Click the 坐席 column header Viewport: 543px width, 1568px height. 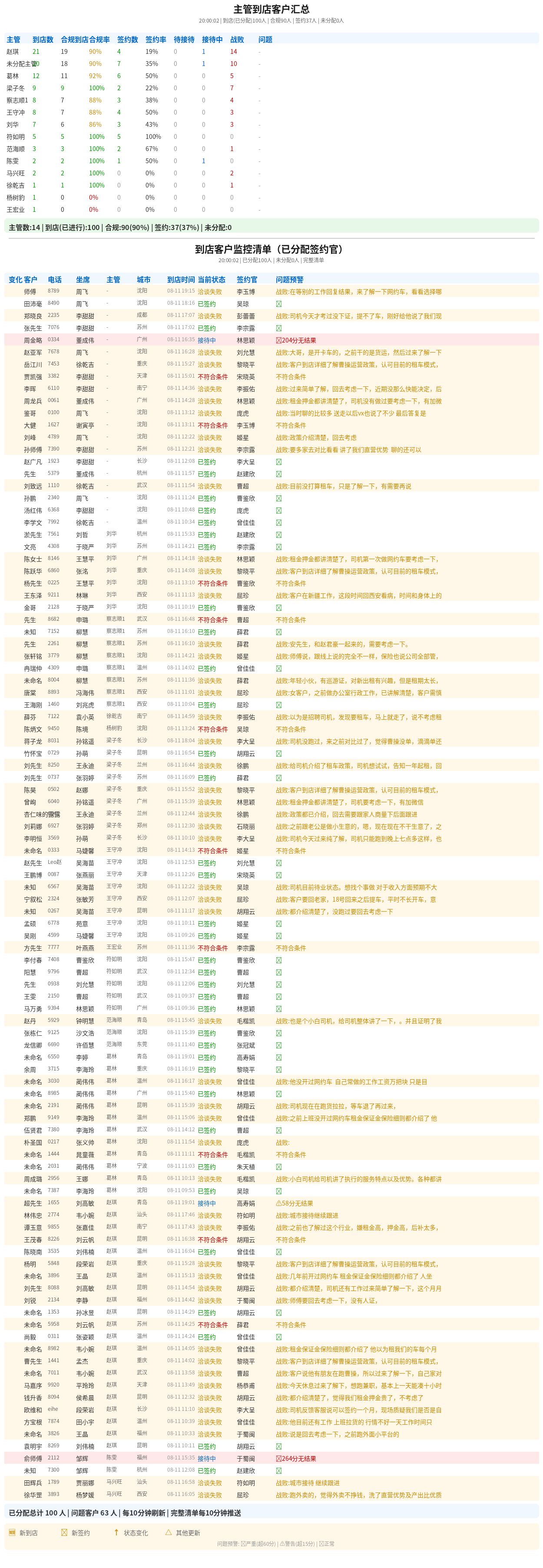83,280
